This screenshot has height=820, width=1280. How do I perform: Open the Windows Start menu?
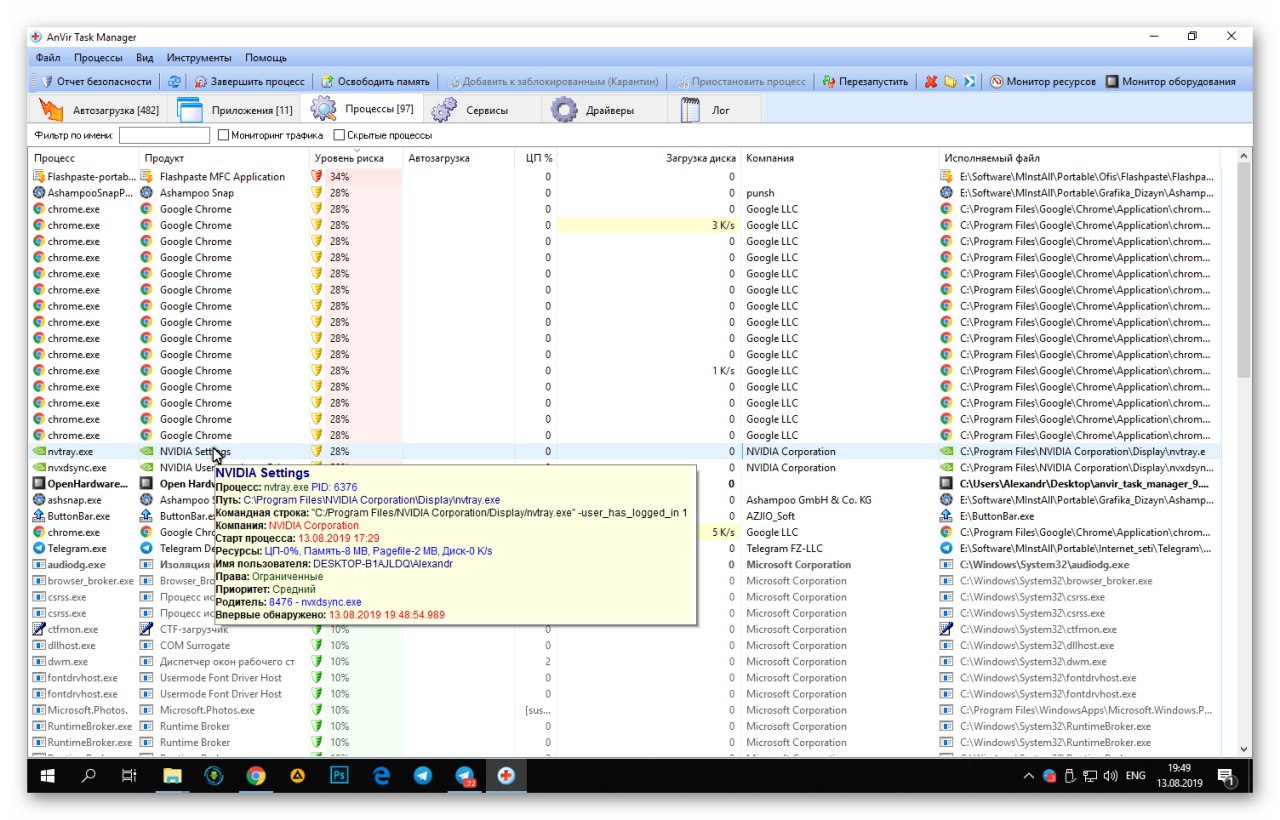click(47, 775)
